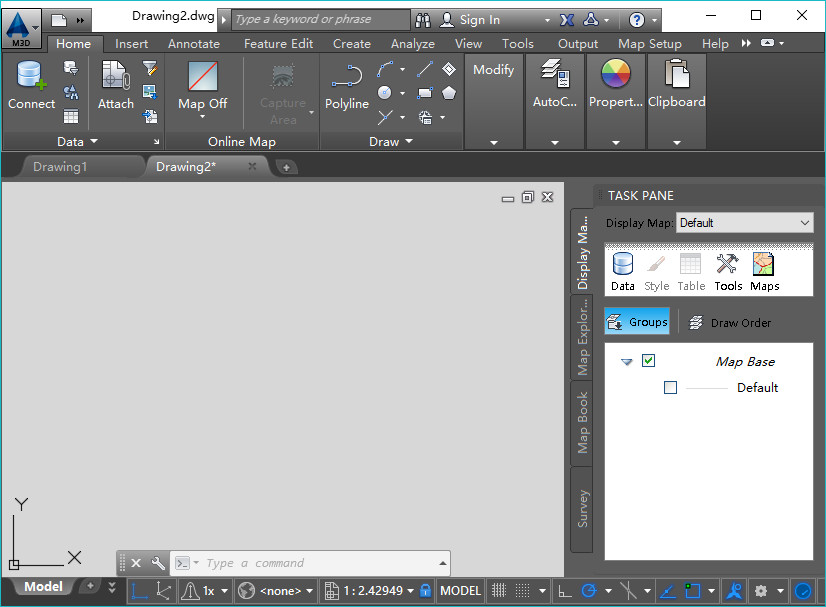
Task: Expand the Modify panel arrow
Action: (x=494, y=142)
